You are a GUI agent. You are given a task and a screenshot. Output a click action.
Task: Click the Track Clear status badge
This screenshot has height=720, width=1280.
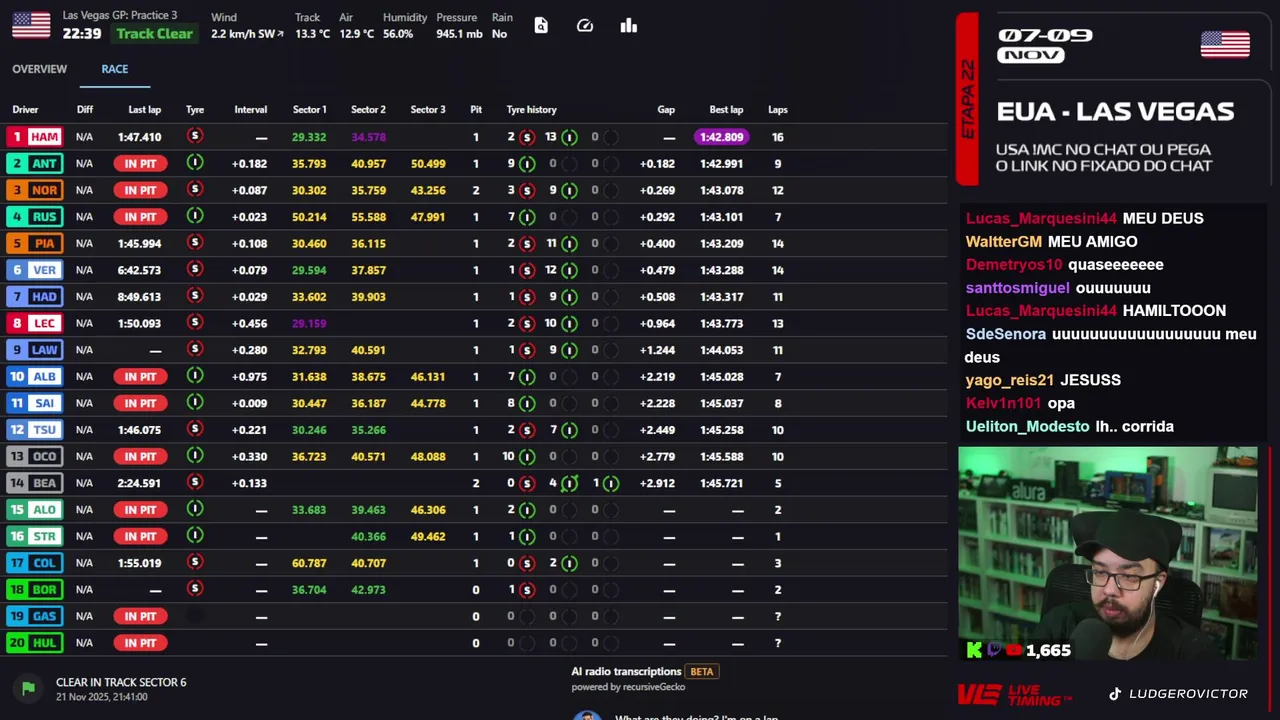154,34
